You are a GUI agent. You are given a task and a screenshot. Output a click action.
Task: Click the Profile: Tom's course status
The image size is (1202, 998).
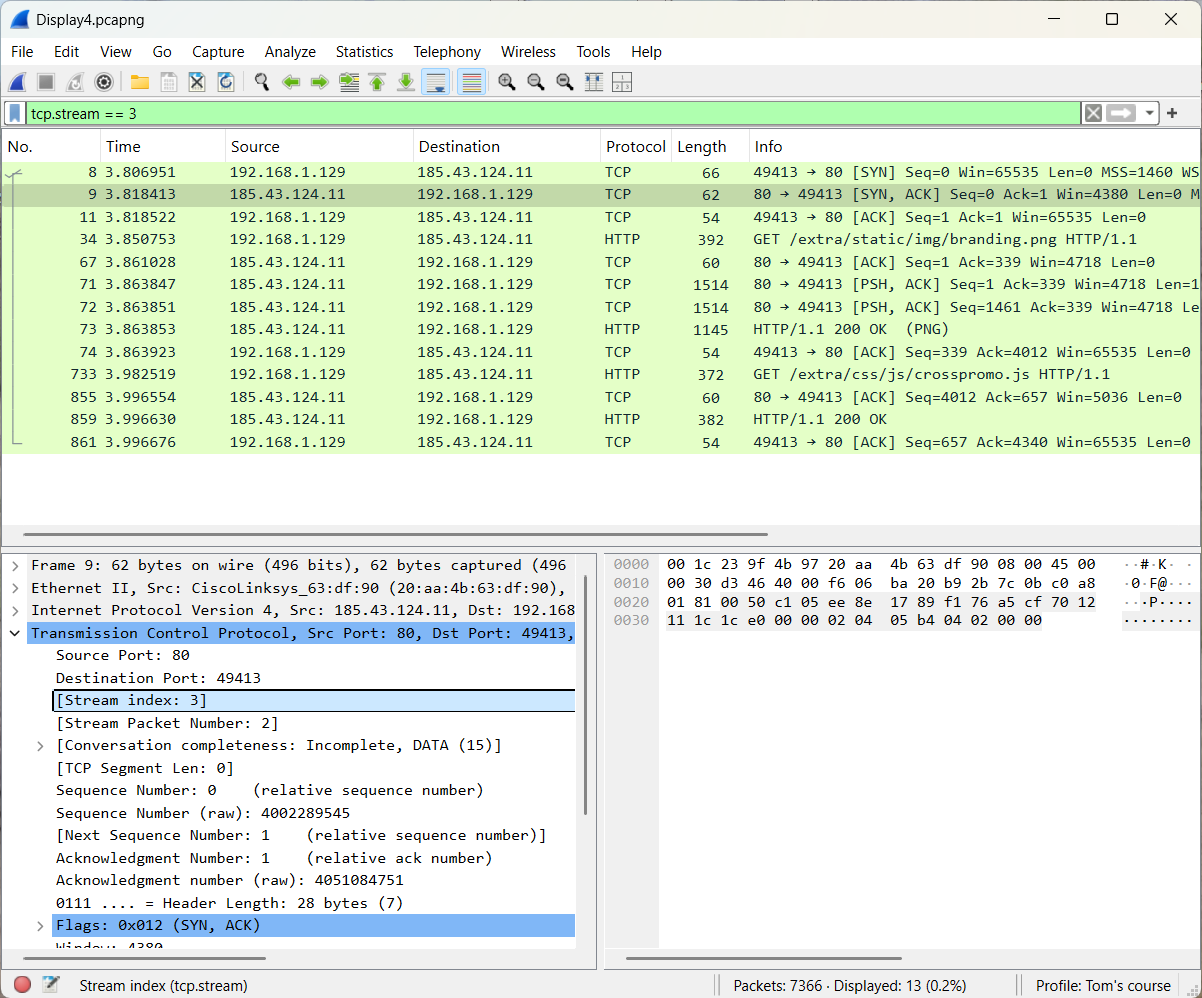click(1103, 985)
